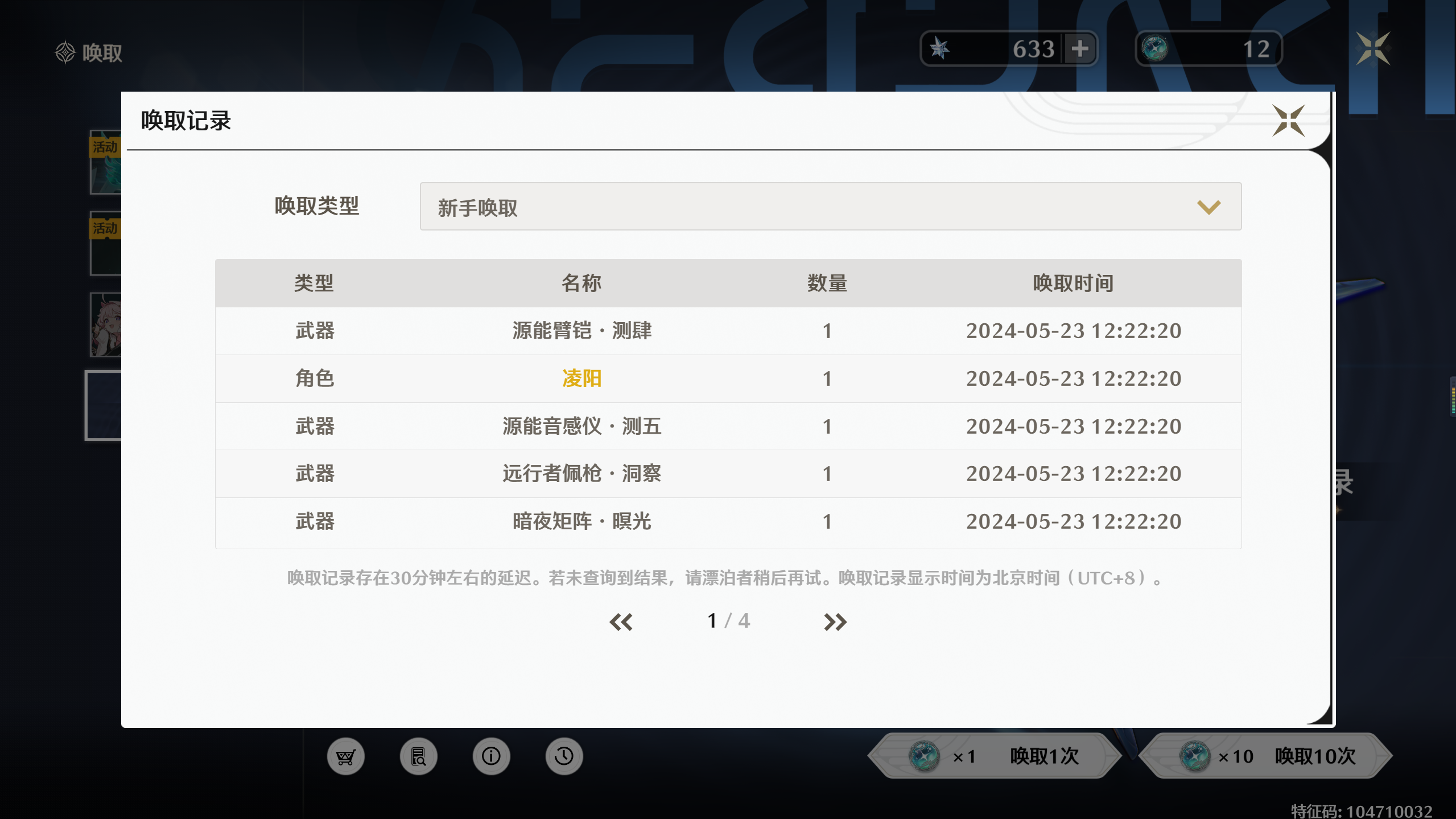1456x819 pixels.
Task: Go to previous records page
Action: click(621, 622)
